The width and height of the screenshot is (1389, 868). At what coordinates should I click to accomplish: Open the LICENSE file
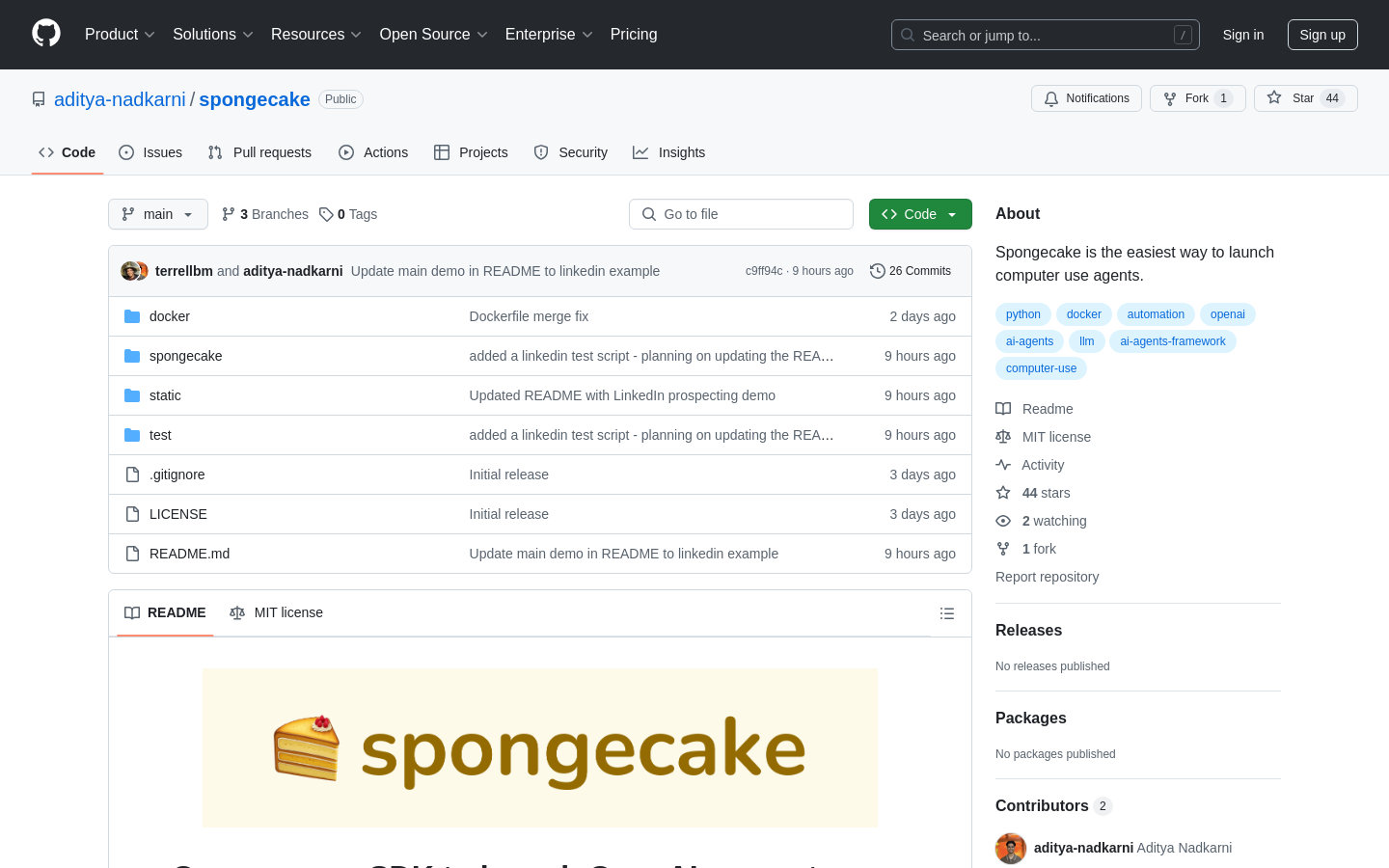click(x=178, y=514)
